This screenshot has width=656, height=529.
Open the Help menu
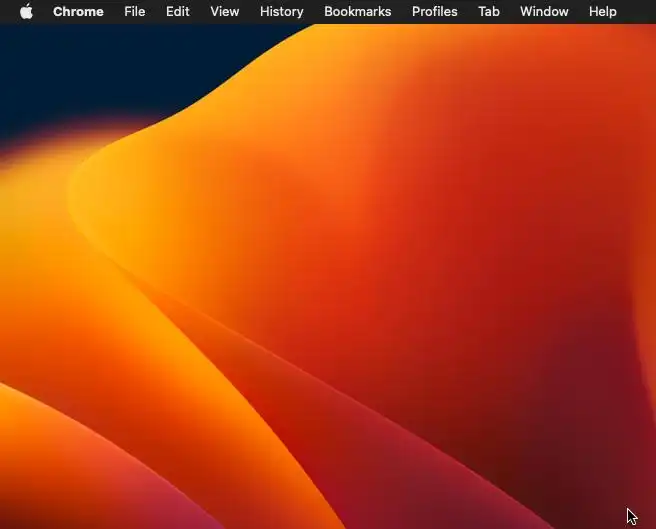[x=603, y=11]
